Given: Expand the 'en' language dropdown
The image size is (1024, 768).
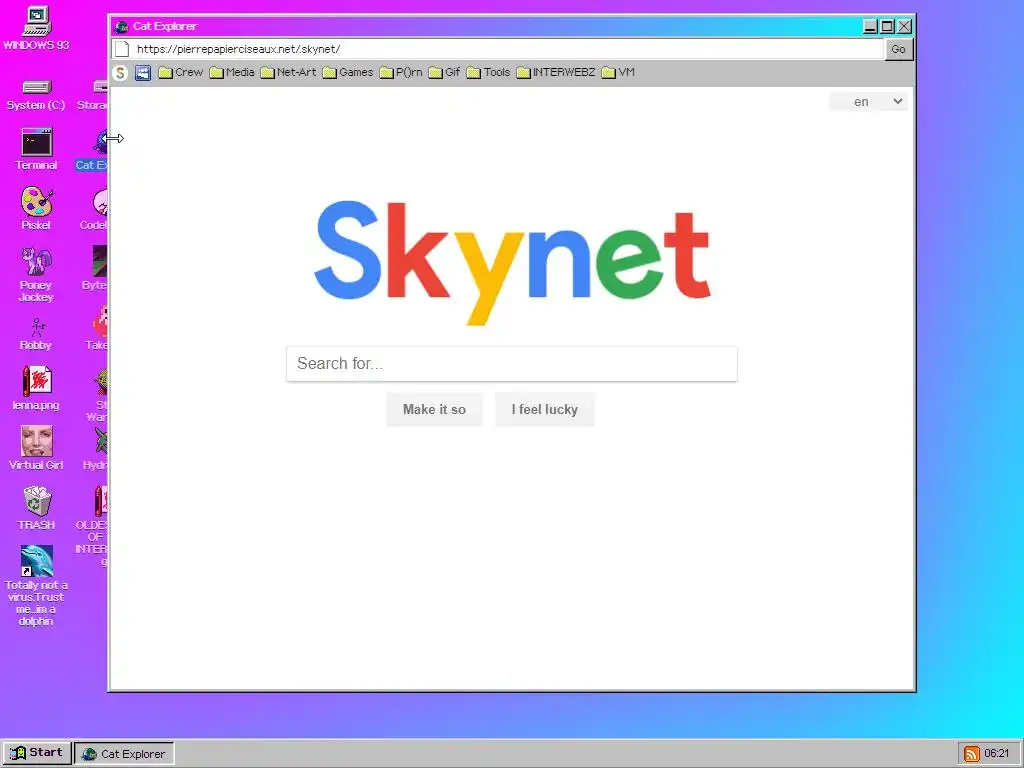Looking at the screenshot, I should tap(869, 102).
